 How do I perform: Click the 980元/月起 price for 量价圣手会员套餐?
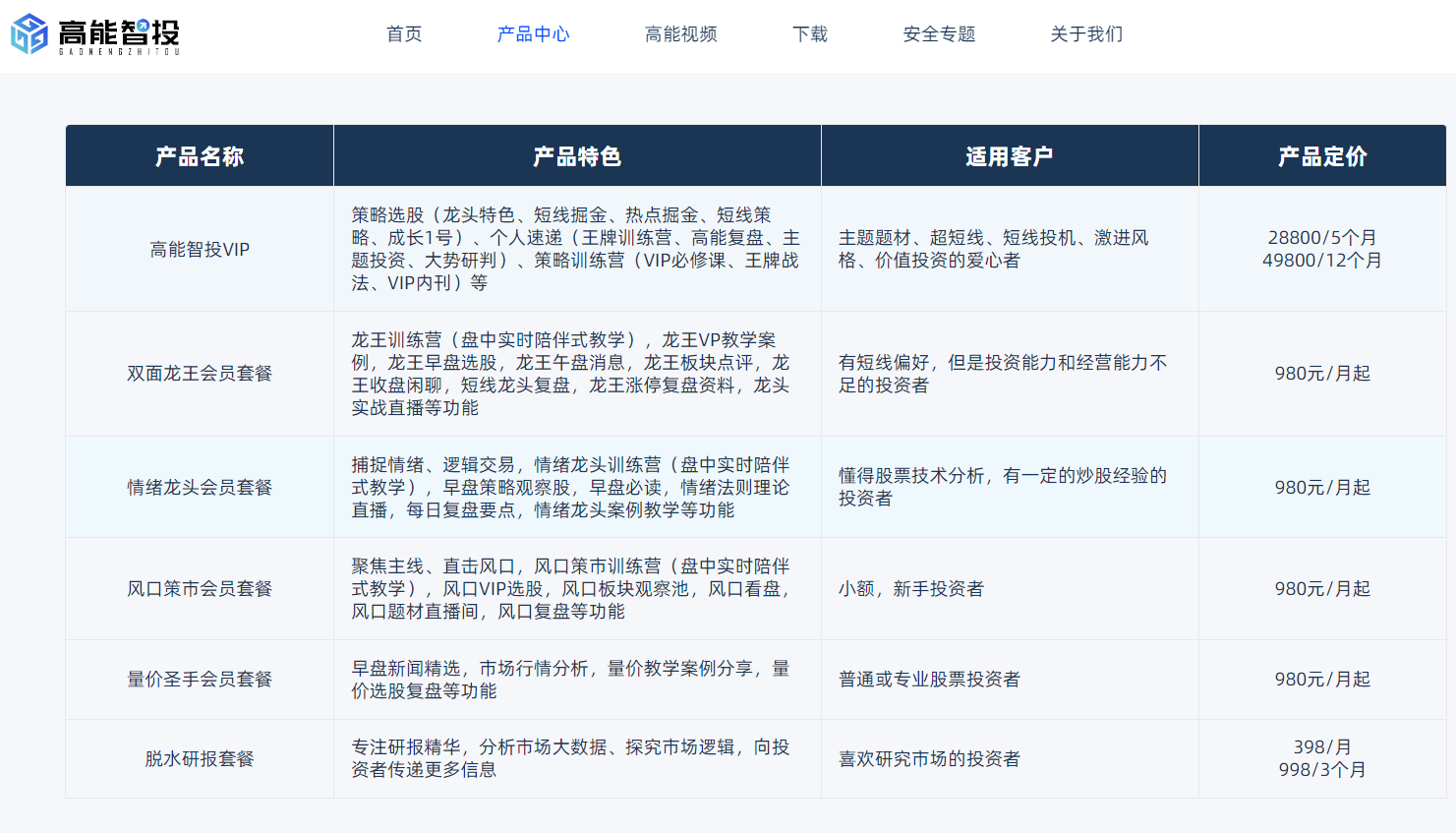coord(1322,680)
